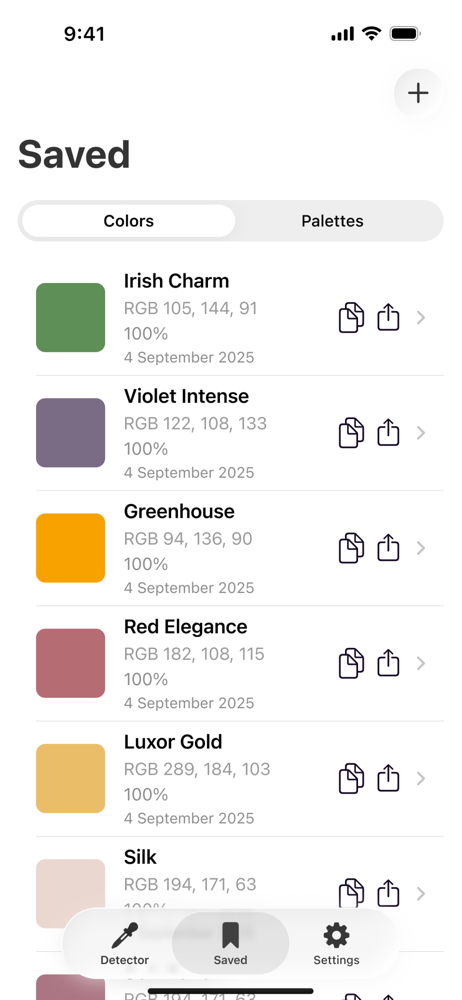Open Settings via the gear icon
The image size is (462, 1000).
(x=336, y=944)
